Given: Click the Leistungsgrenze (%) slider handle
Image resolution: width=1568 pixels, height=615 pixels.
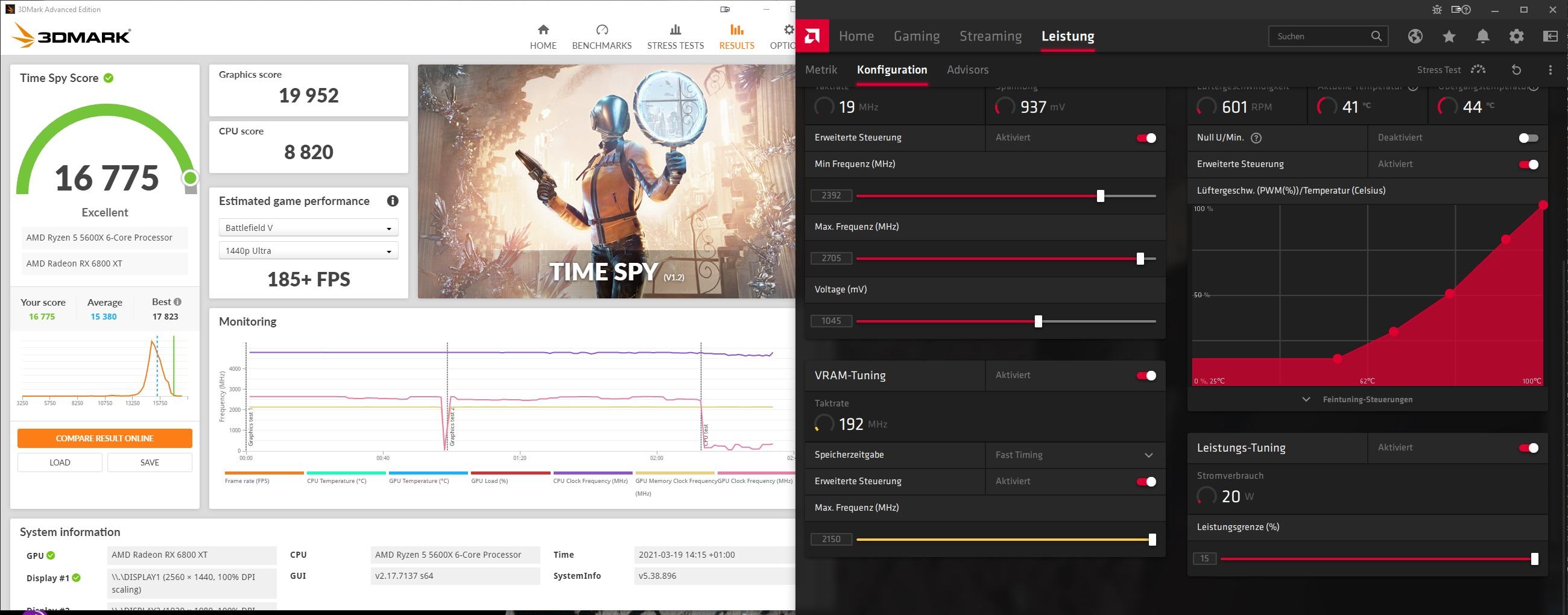Looking at the screenshot, I should 1534,559.
